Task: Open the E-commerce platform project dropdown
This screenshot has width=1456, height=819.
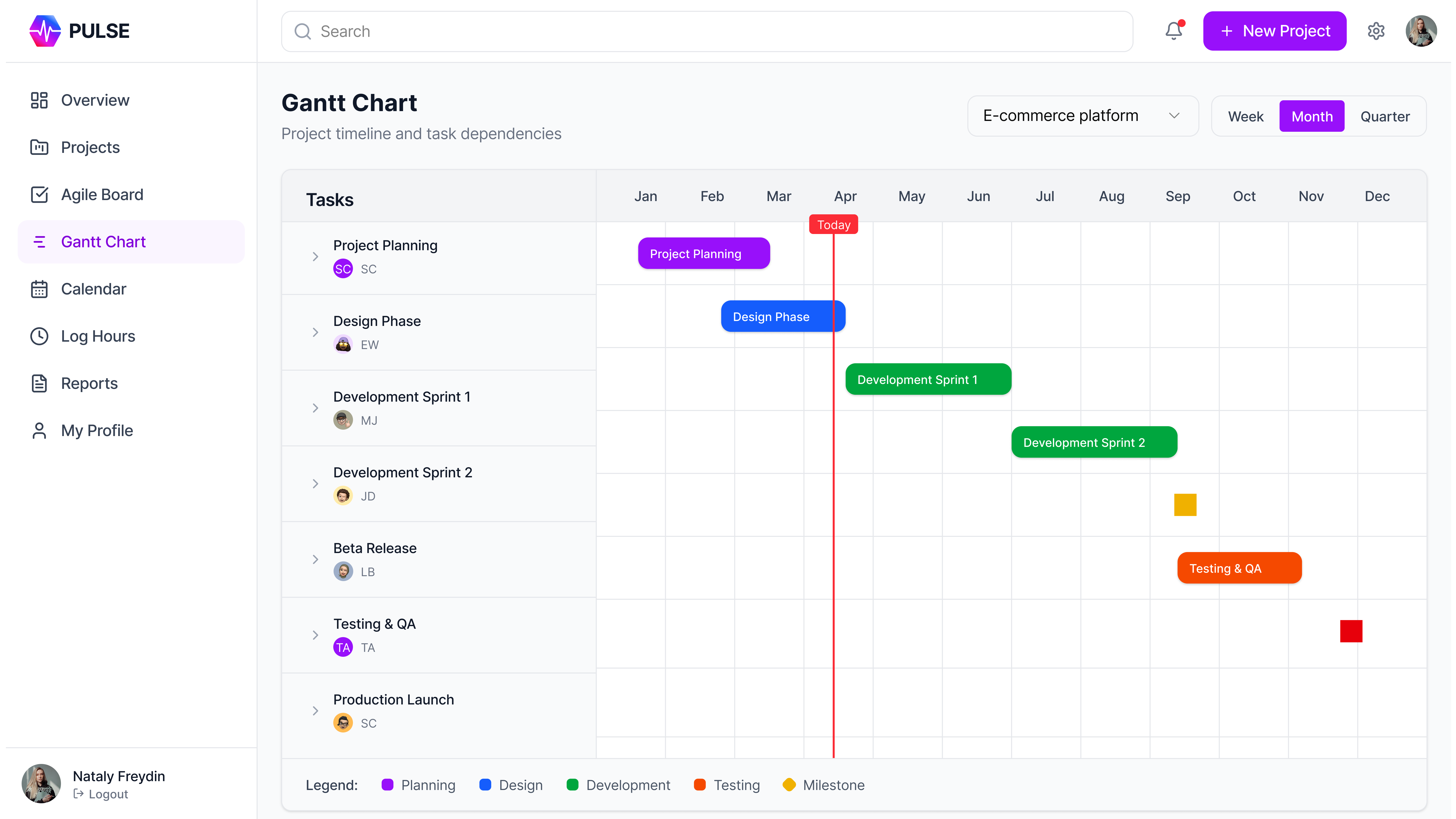Action: coord(1082,116)
